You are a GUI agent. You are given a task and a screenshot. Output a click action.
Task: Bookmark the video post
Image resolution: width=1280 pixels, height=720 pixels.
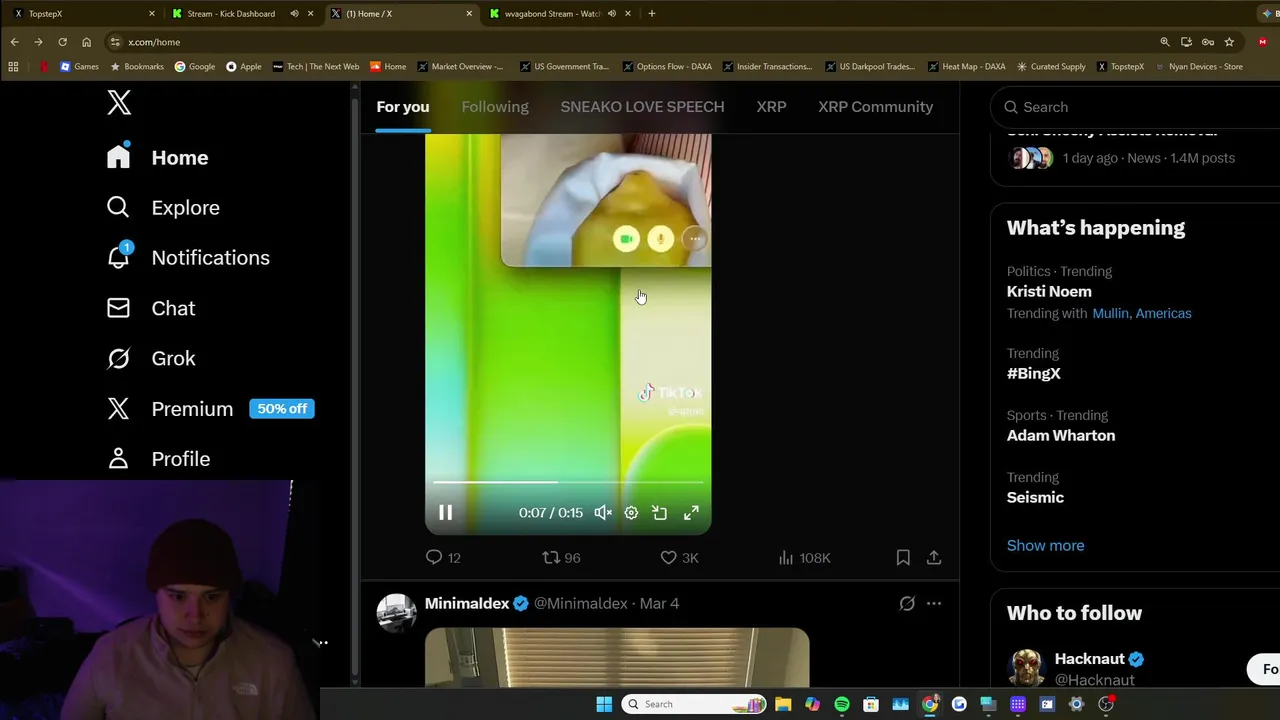903,557
